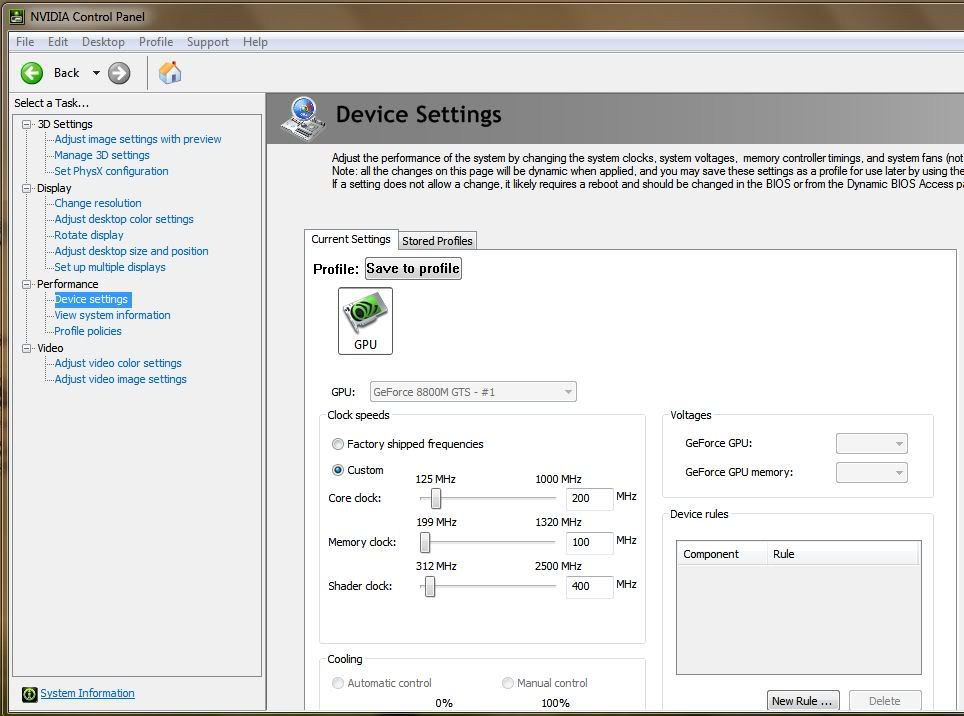Open View system information
This screenshot has width=964, height=716.
coord(112,315)
